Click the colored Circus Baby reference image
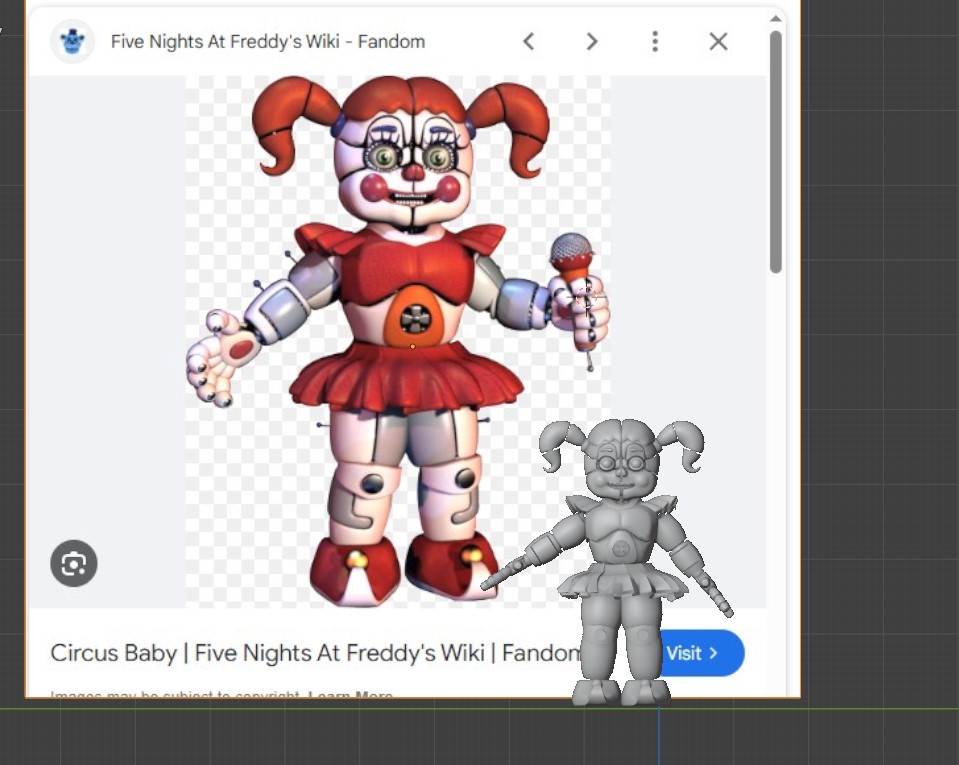The height and width of the screenshot is (765, 959). pos(398,341)
